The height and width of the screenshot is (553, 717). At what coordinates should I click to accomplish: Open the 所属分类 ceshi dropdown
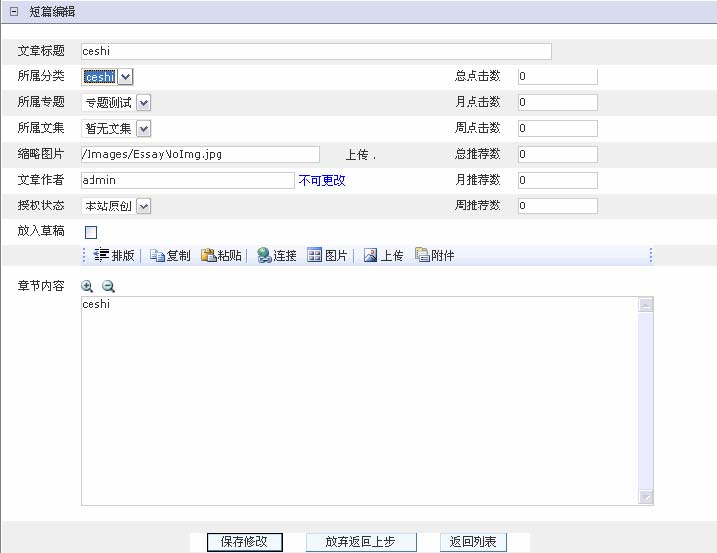pos(107,76)
